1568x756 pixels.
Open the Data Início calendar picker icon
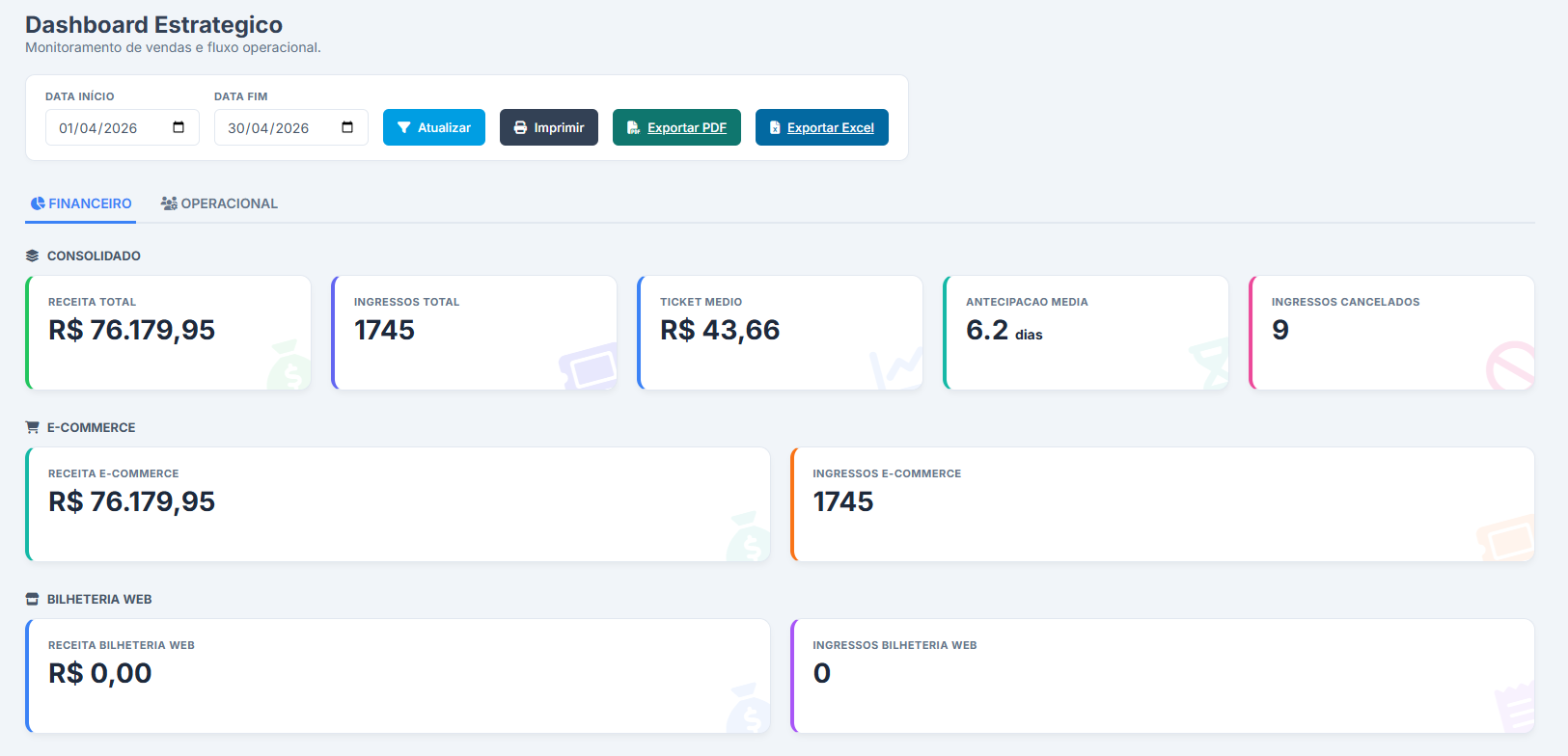click(x=179, y=127)
